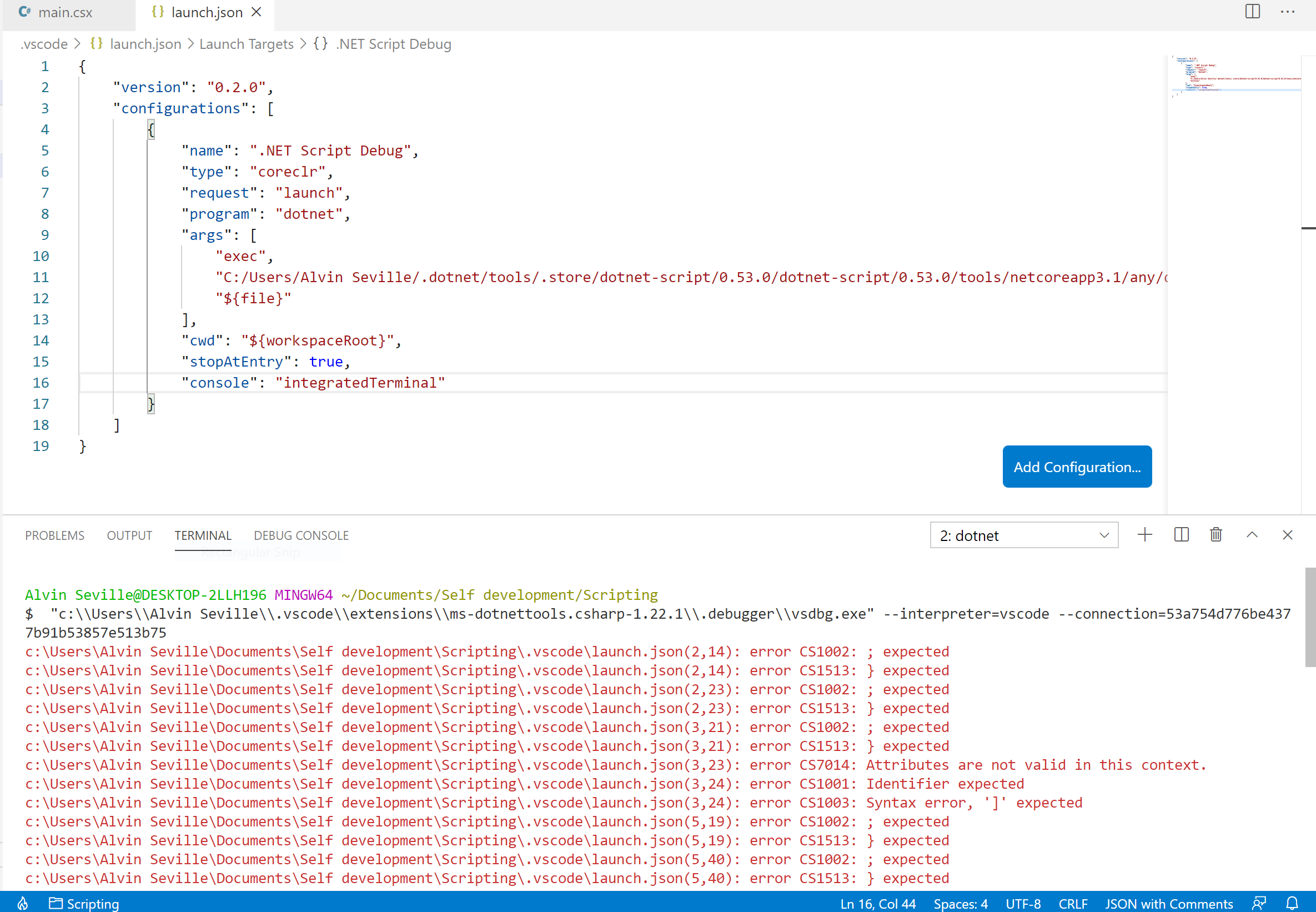Screen dimensions: 1316x912
Task: Toggle maximize panel with the chevron icon
Action: click(x=1252, y=535)
